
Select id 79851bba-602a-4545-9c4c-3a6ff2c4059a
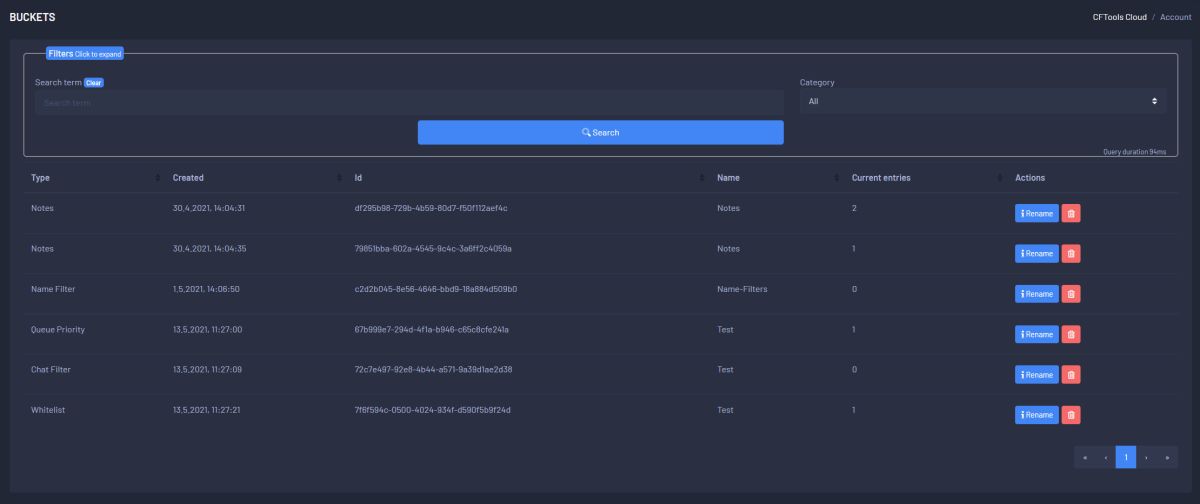(433, 248)
